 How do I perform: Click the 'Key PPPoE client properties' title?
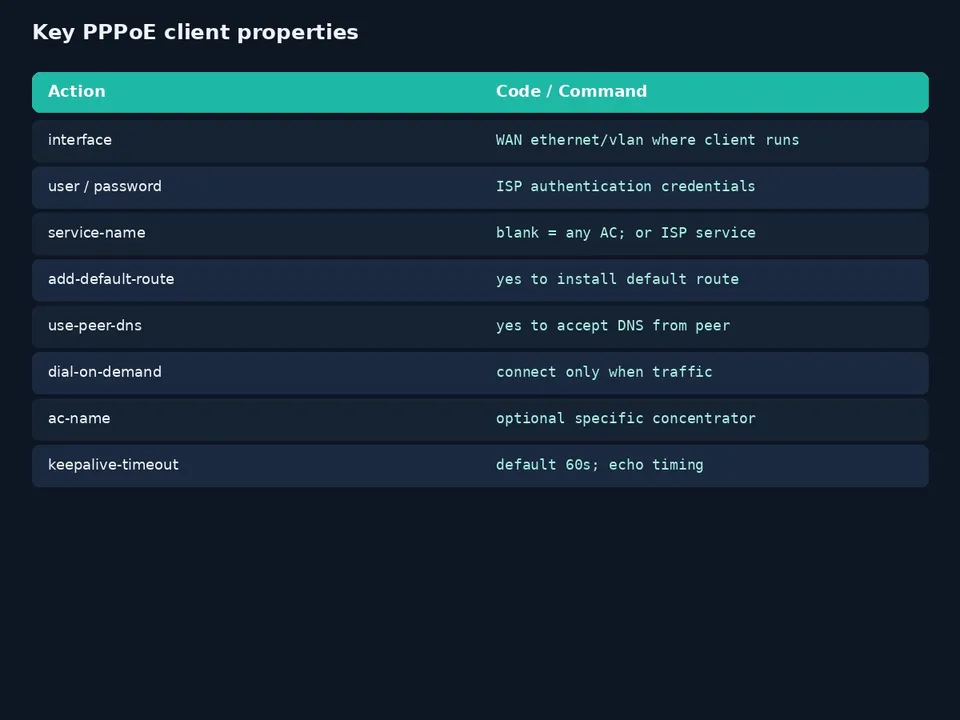pos(195,32)
